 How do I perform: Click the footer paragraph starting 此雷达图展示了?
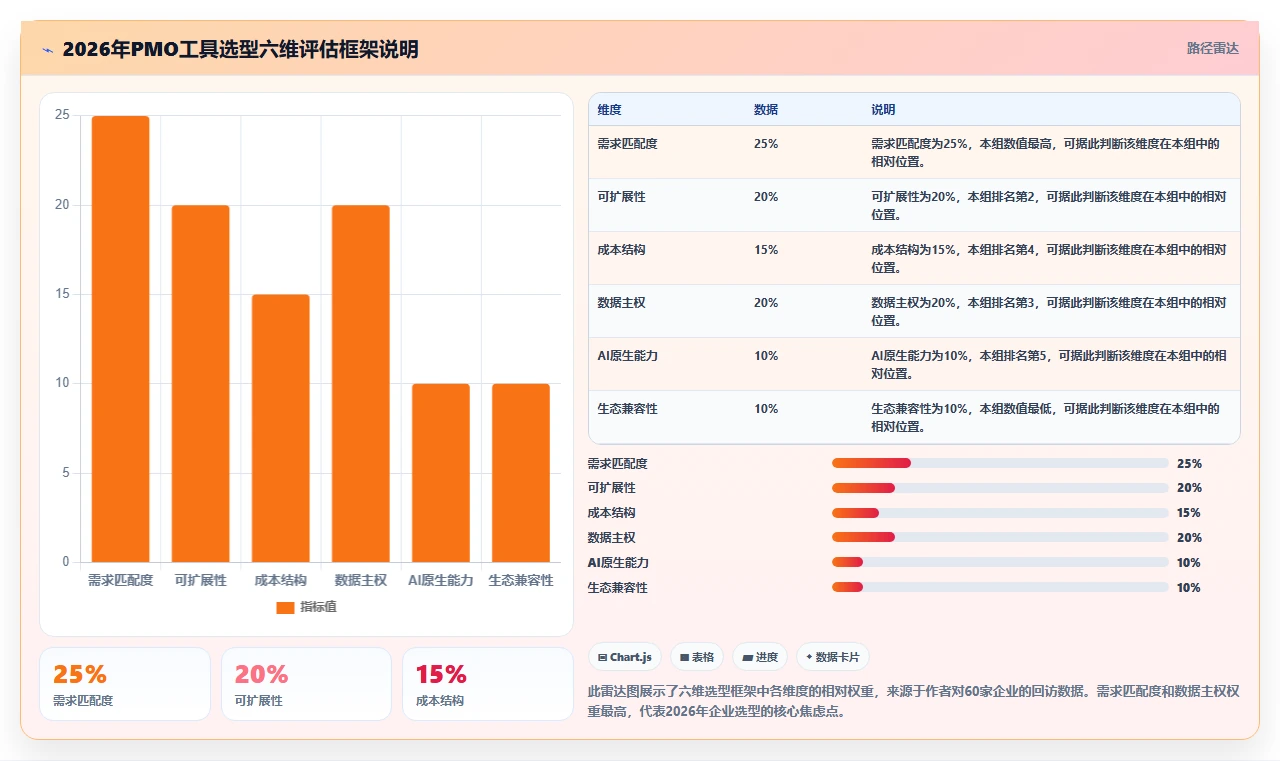pos(913,701)
